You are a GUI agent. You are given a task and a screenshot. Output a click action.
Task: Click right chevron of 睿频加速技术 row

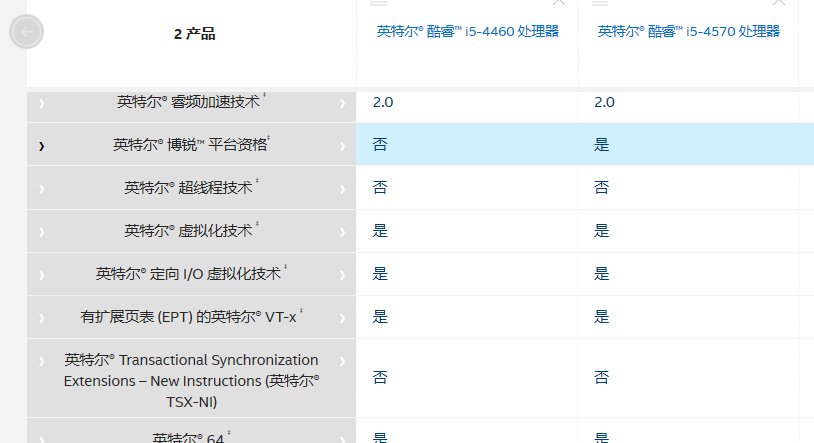[x=342, y=103]
